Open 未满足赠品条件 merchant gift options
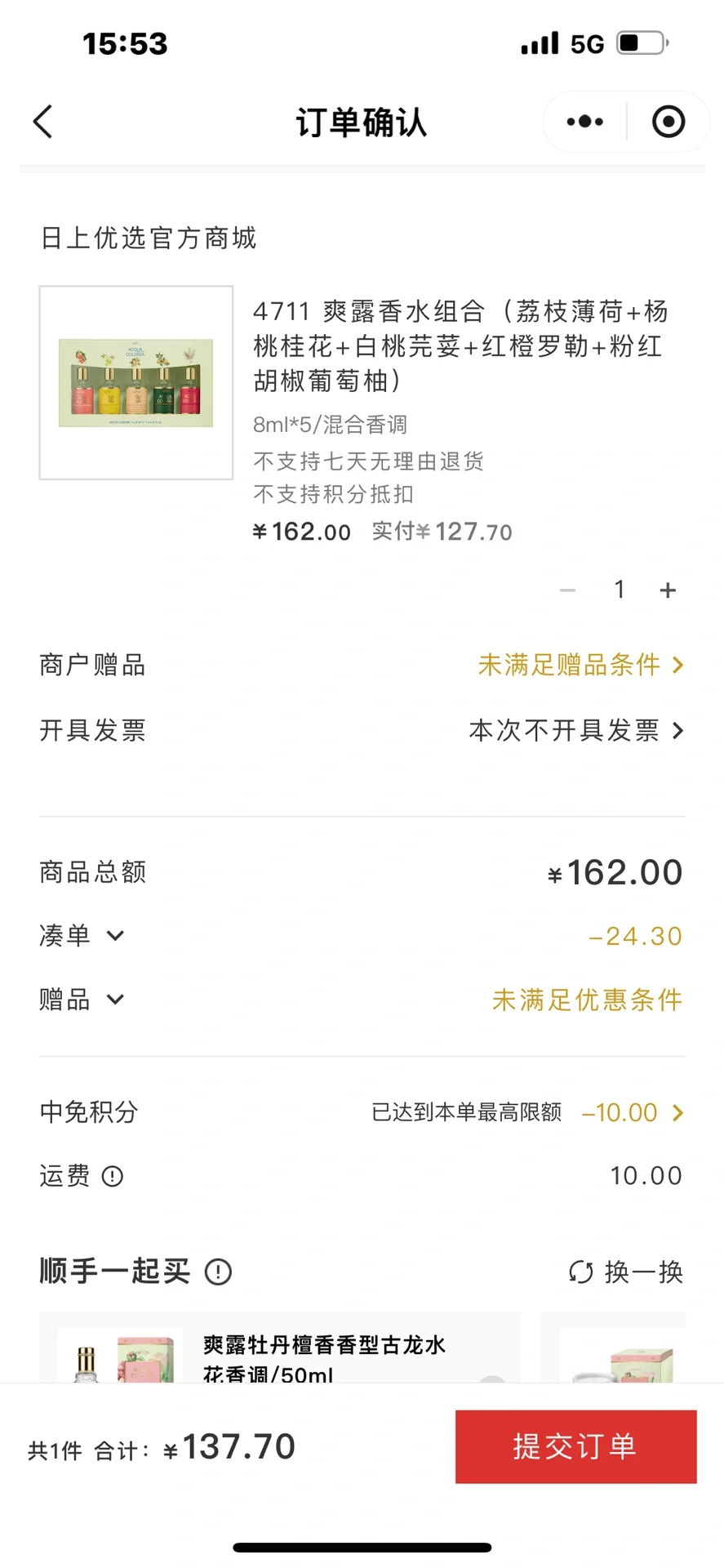 tap(580, 665)
